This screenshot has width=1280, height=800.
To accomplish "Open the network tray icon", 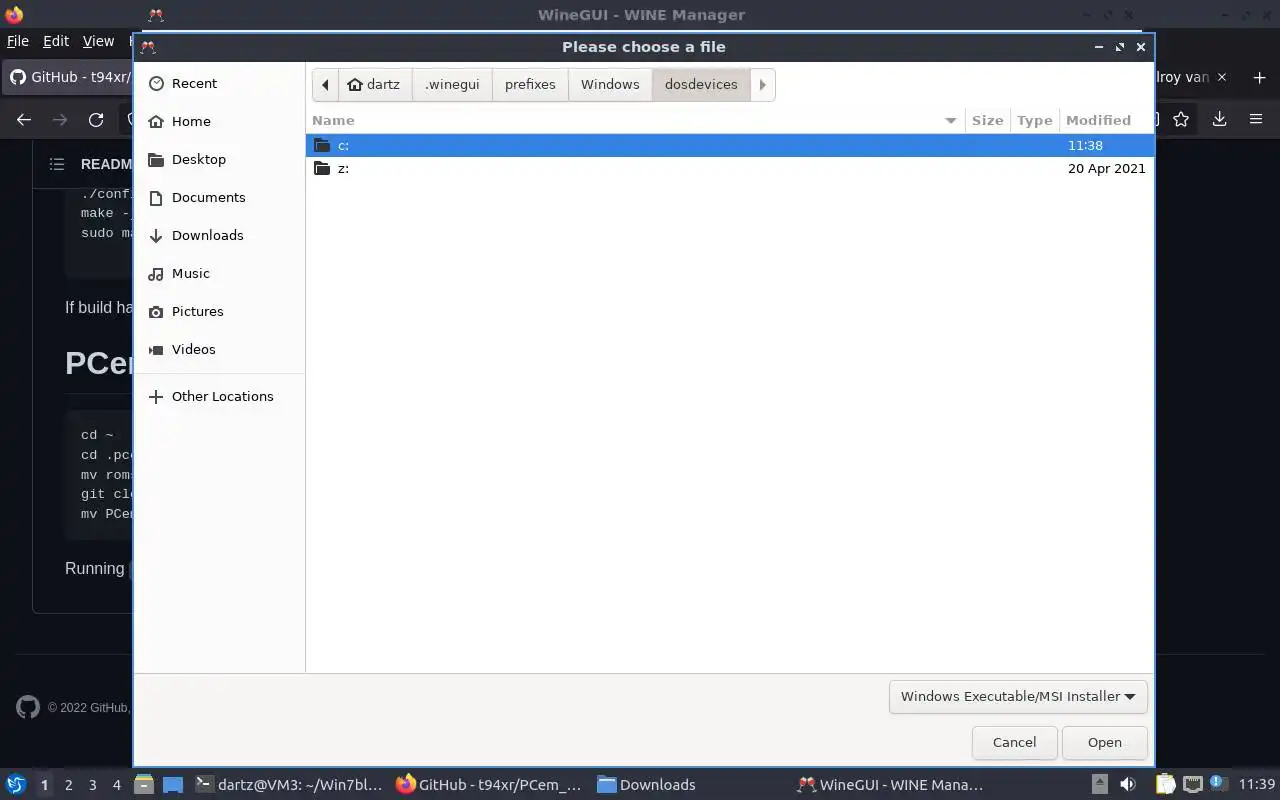I will click(1192, 785).
